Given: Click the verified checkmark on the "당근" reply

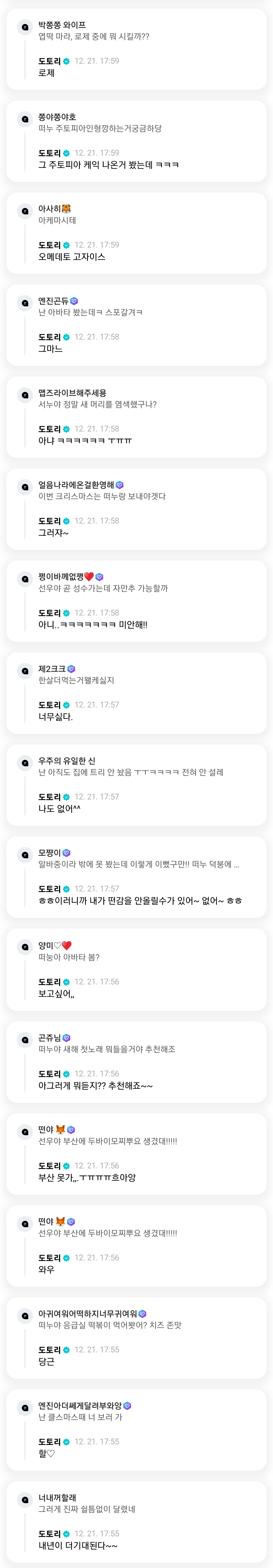Looking at the screenshot, I should [x=67, y=1350].
